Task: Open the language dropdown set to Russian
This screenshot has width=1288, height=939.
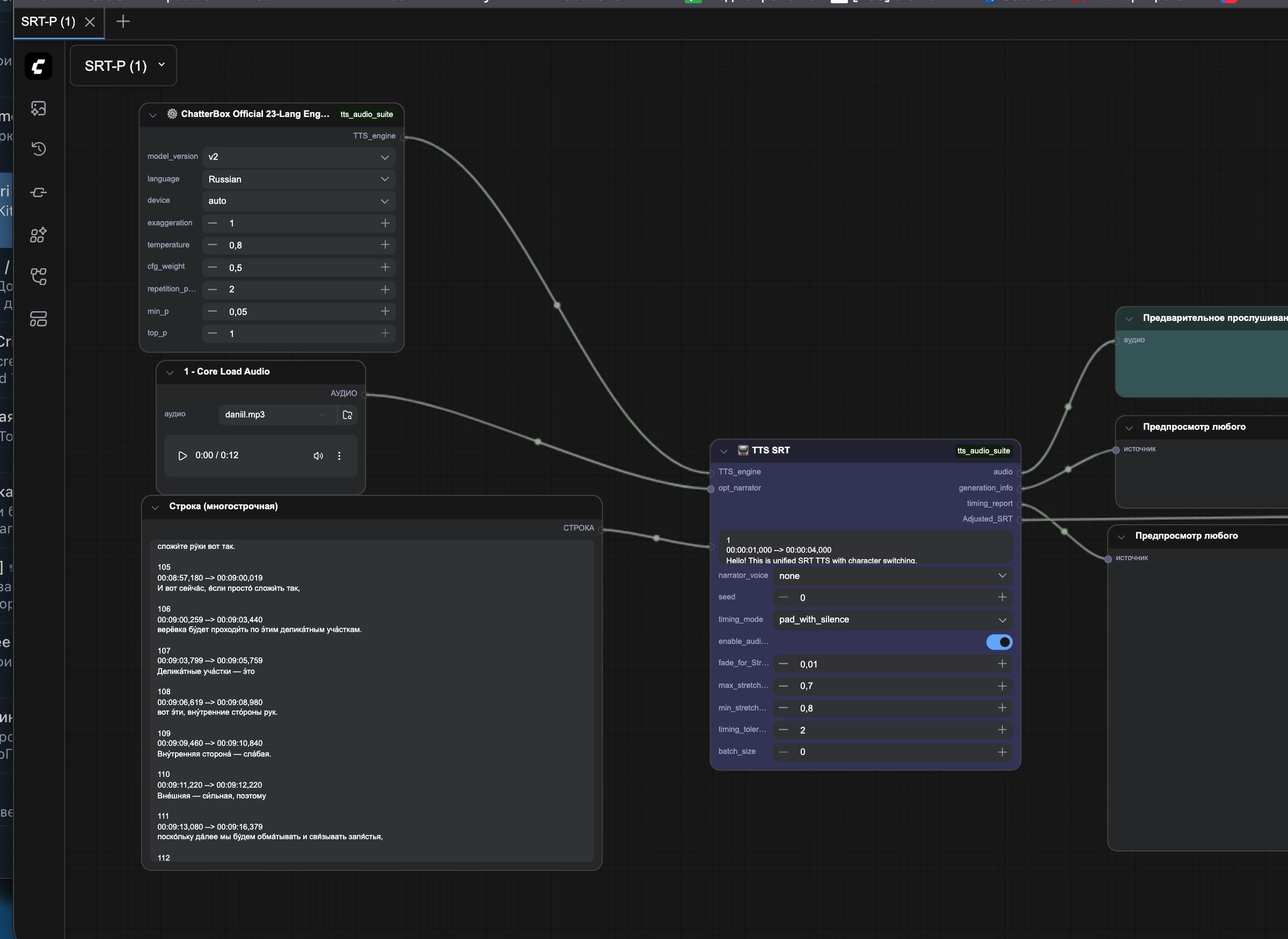Action: pyautogui.click(x=298, y=179)
